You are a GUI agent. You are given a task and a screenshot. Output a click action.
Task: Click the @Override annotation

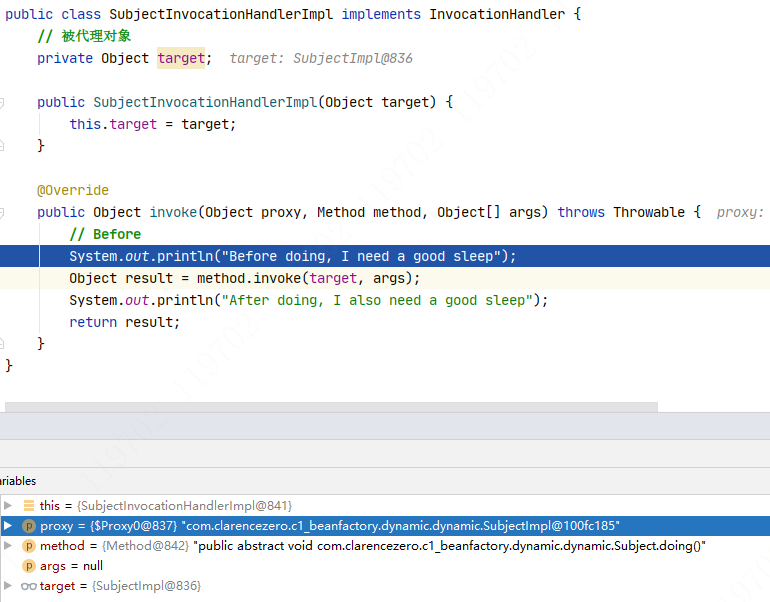tap(73, 190)
